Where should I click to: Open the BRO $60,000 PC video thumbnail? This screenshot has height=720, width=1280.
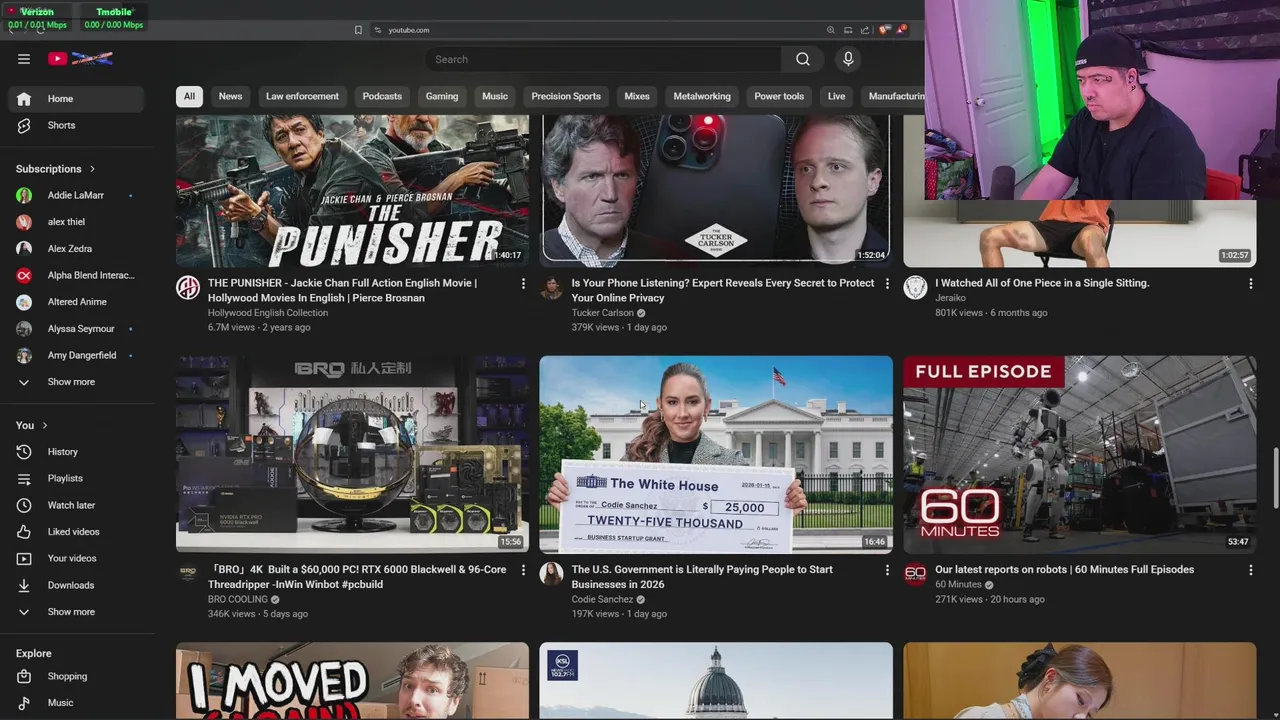[x=352, y=454]
